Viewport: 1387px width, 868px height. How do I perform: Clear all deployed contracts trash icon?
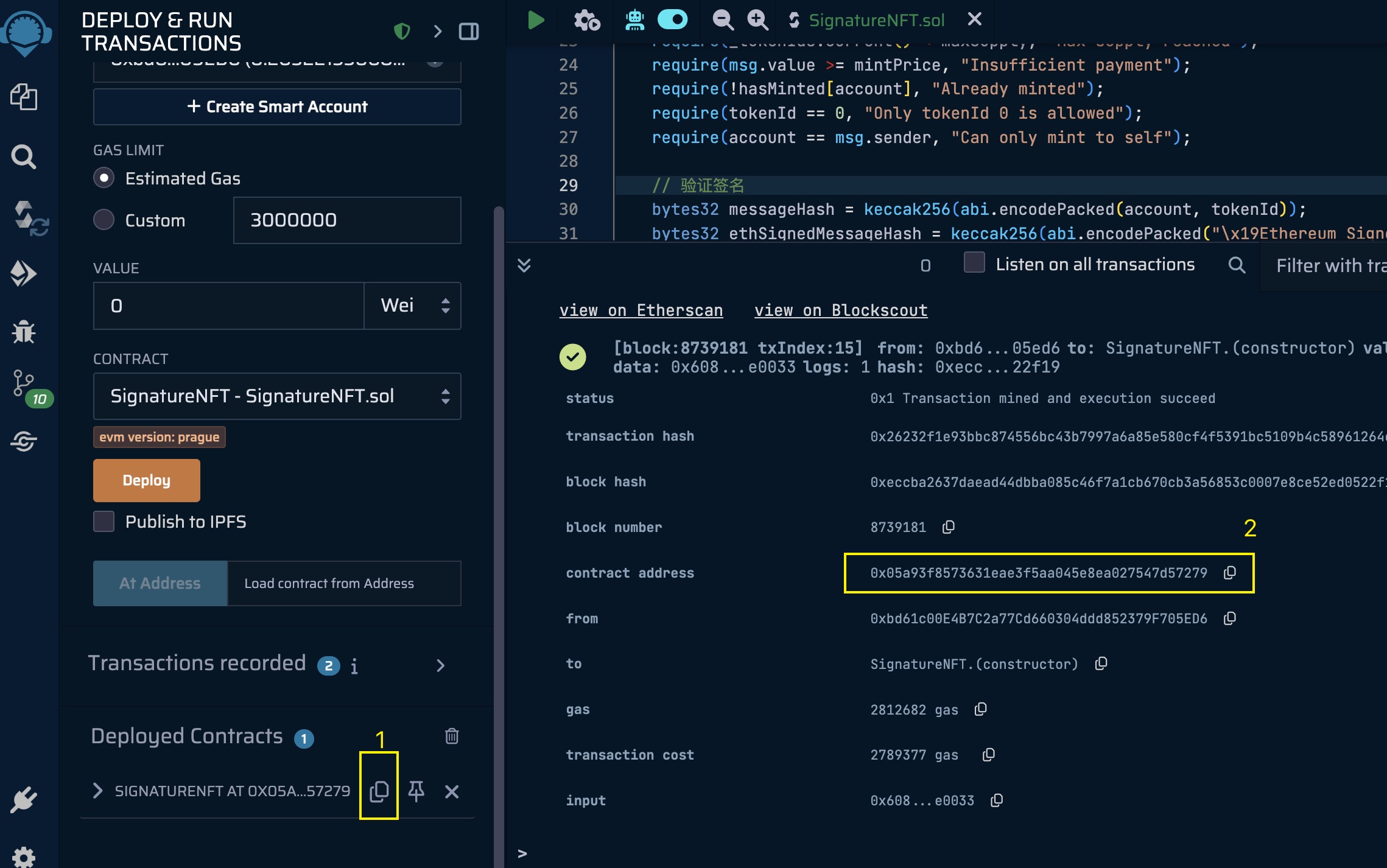pos(452,736)
